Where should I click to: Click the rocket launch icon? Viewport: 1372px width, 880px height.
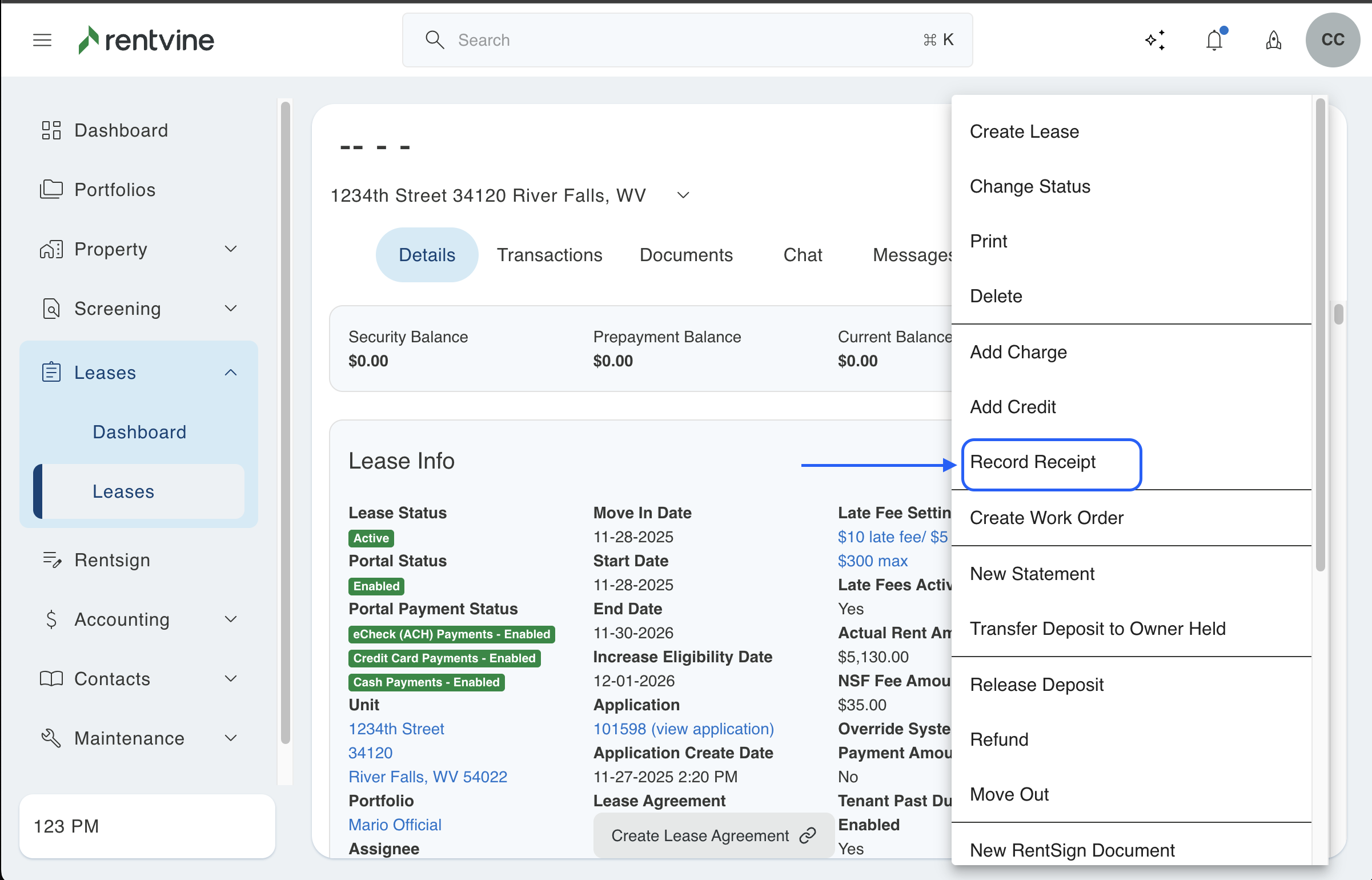1273,40
